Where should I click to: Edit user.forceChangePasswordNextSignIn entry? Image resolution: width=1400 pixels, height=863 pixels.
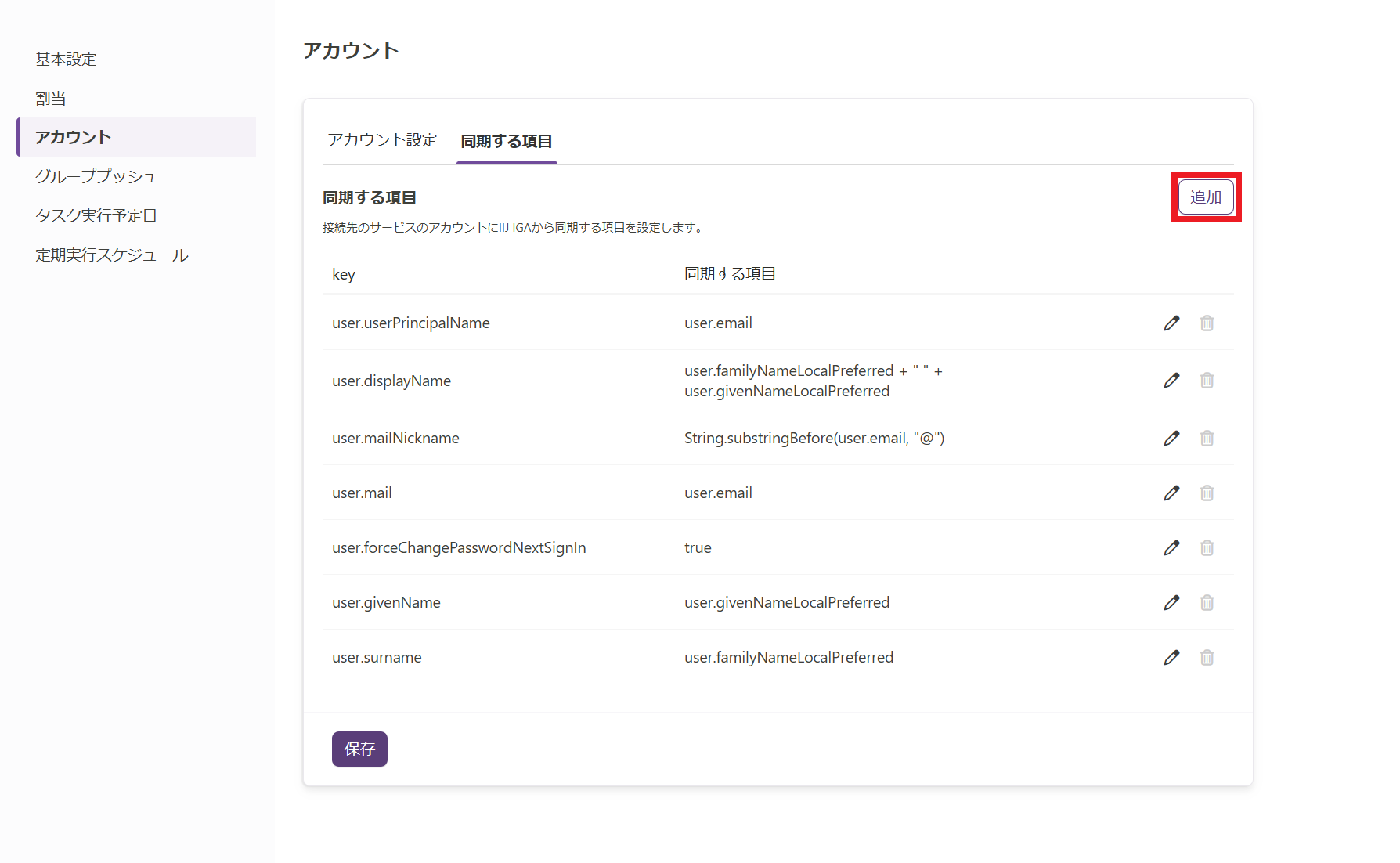coord(1171,548)
